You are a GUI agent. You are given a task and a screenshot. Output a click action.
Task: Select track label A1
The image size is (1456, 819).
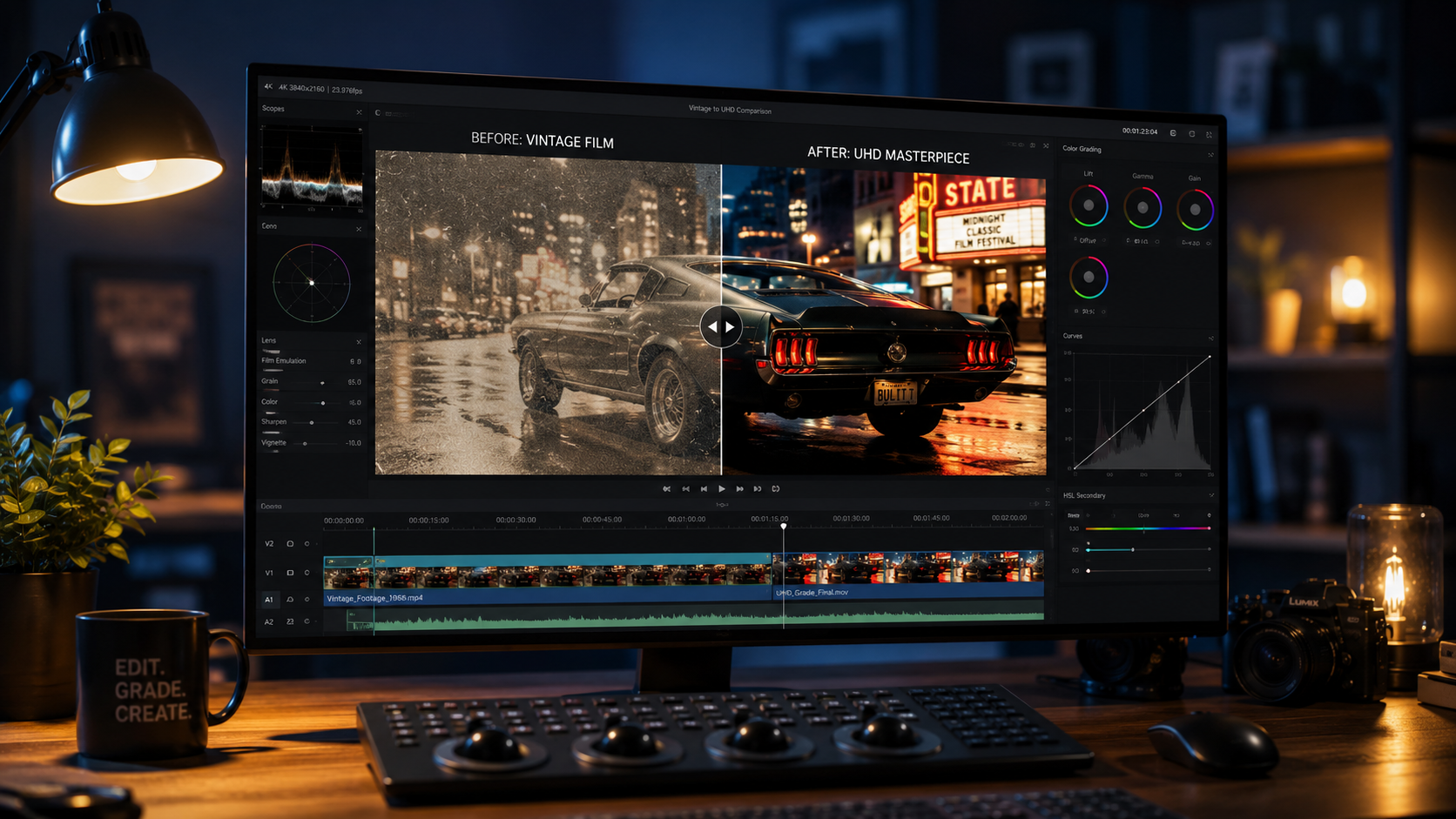pos(269,599)
